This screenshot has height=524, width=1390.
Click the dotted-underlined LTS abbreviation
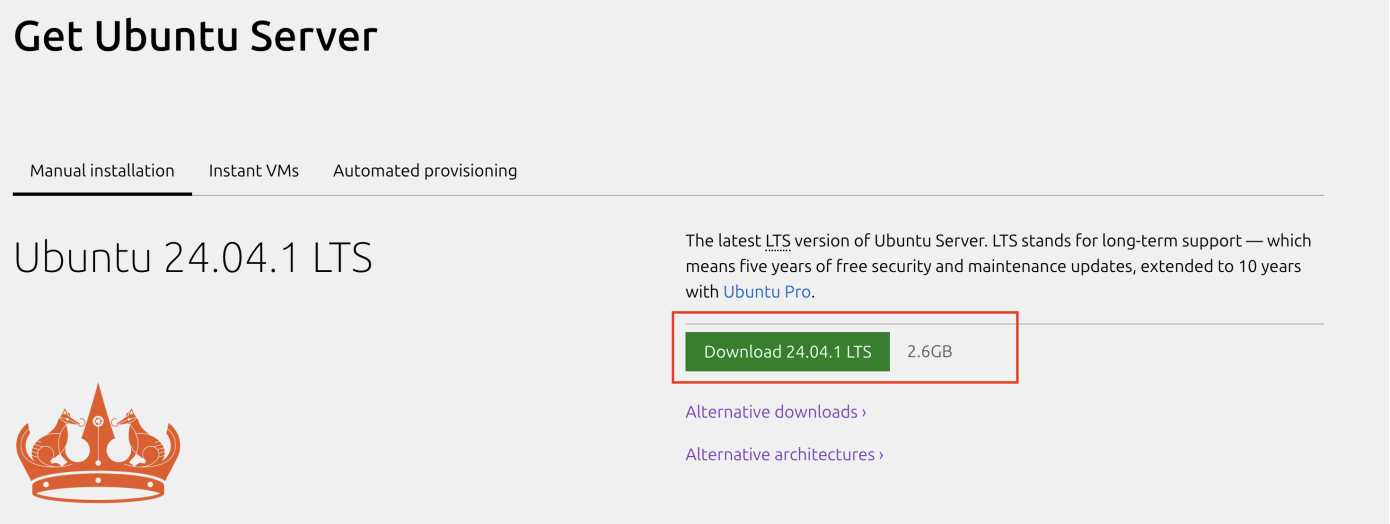(778, 241)
